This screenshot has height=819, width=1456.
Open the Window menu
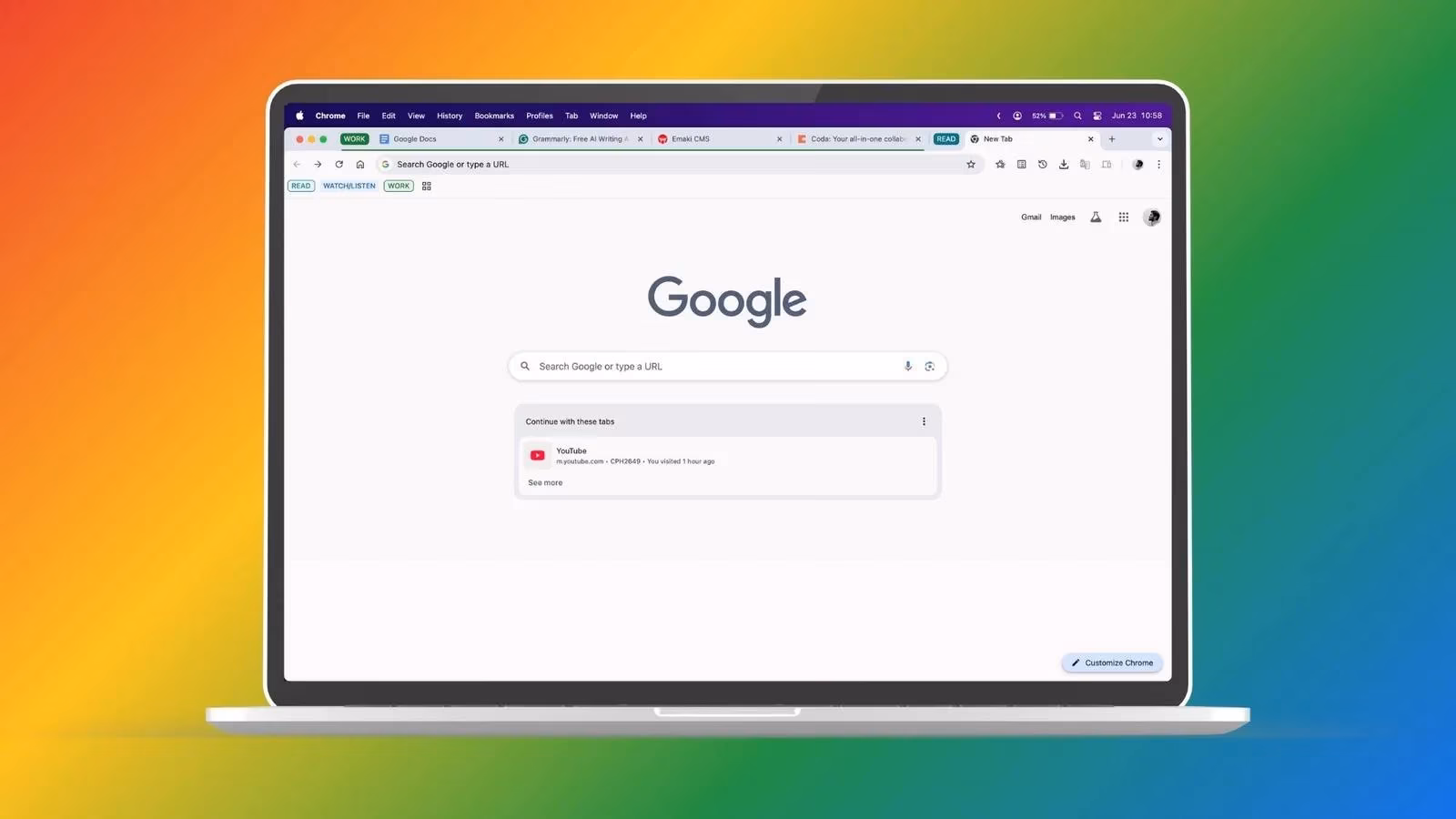[x=603, y=116]
